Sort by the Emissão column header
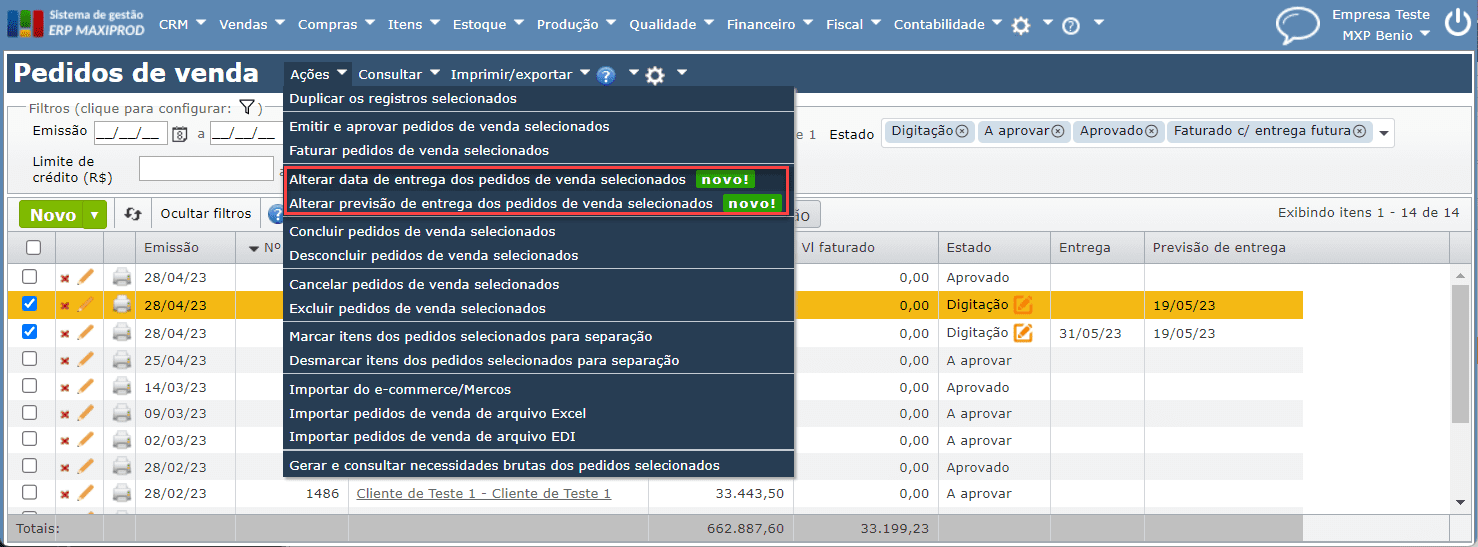The image size is (1478, 547). pos(171,248)
